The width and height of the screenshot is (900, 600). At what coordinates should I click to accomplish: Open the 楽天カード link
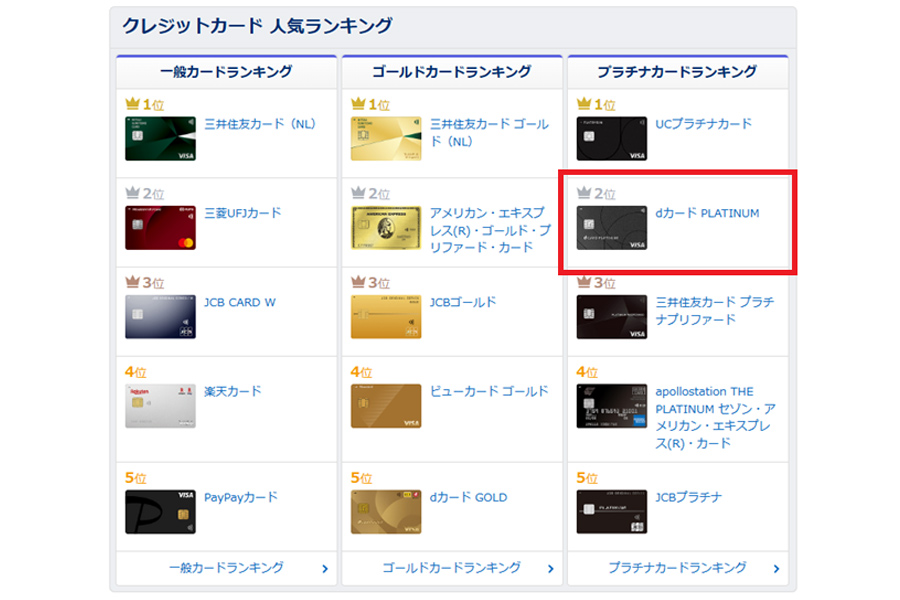(x=232, y=392)
